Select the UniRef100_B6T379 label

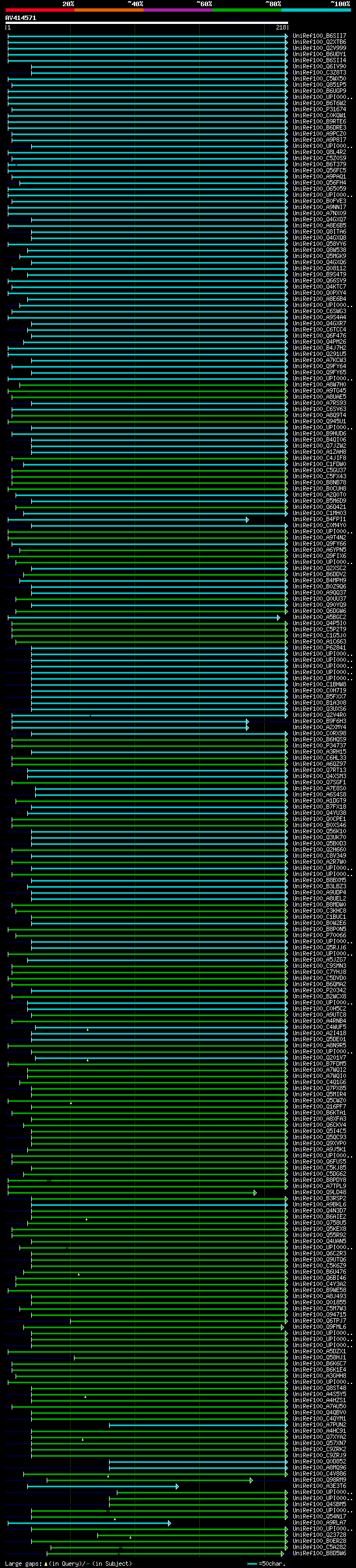pyautogui.click(x=319, y=164)
